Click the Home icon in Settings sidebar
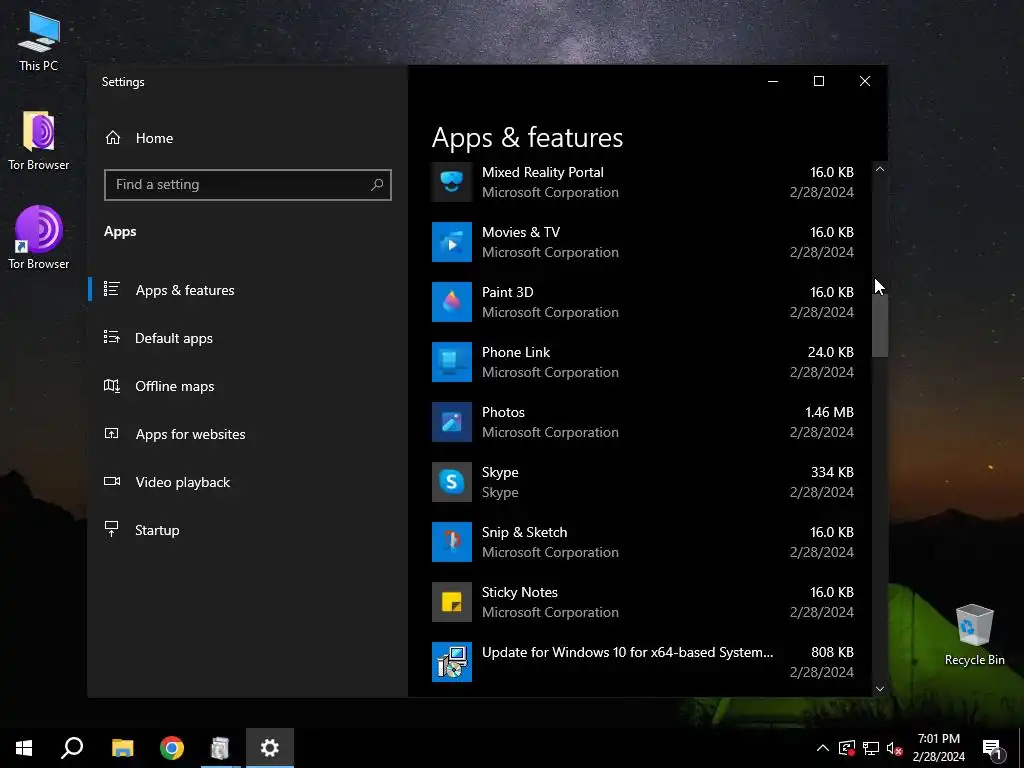The width and height of the screenshot is (1024, 768). 113,138
